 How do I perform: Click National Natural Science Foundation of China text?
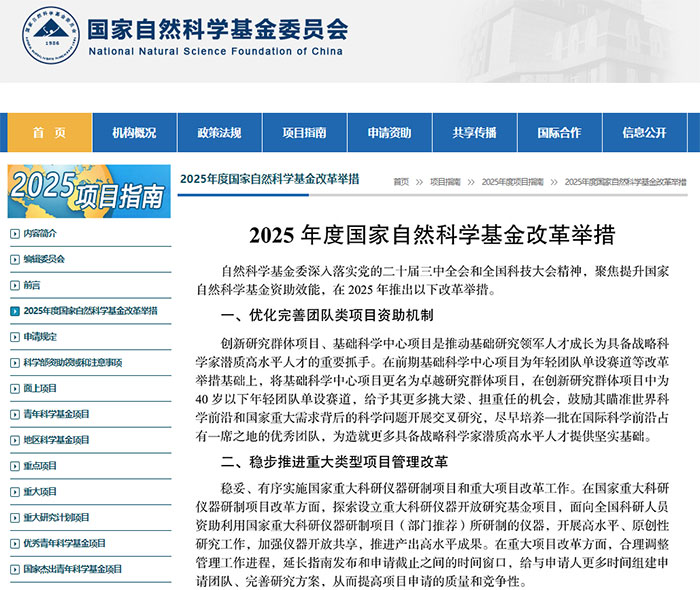216,51
